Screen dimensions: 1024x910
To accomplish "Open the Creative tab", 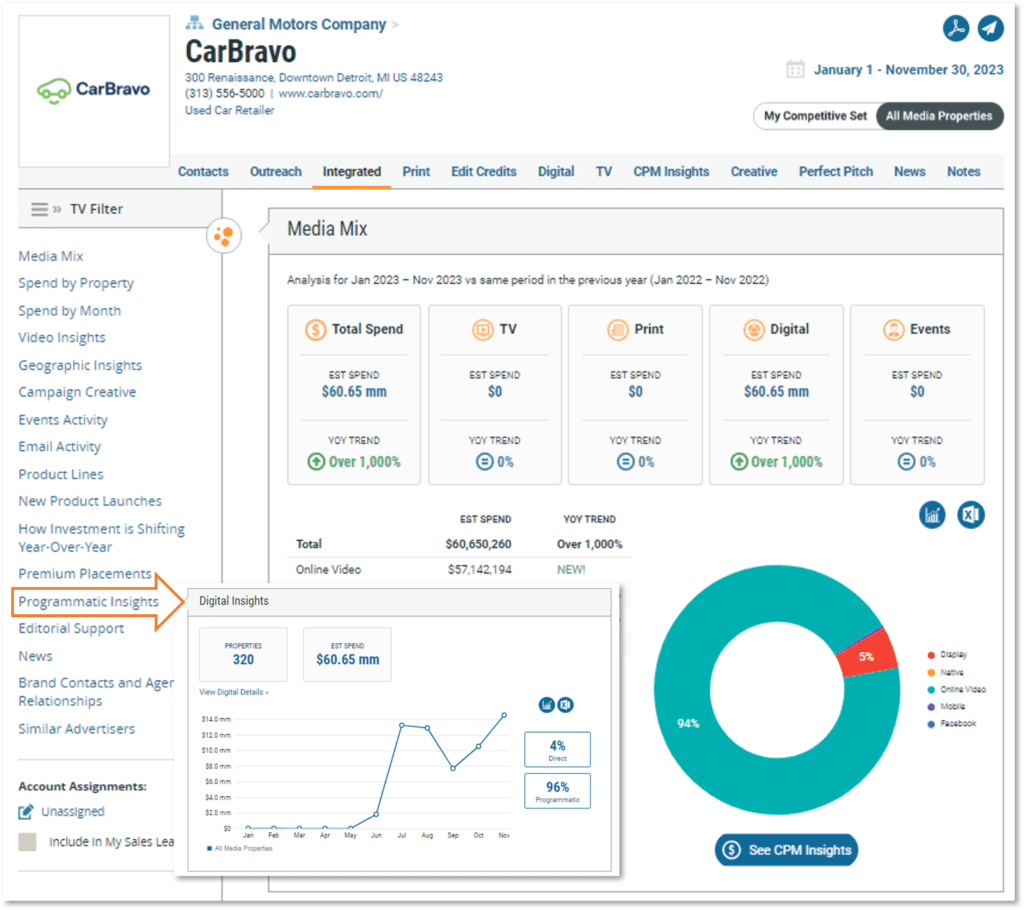I will pos(754,172).
